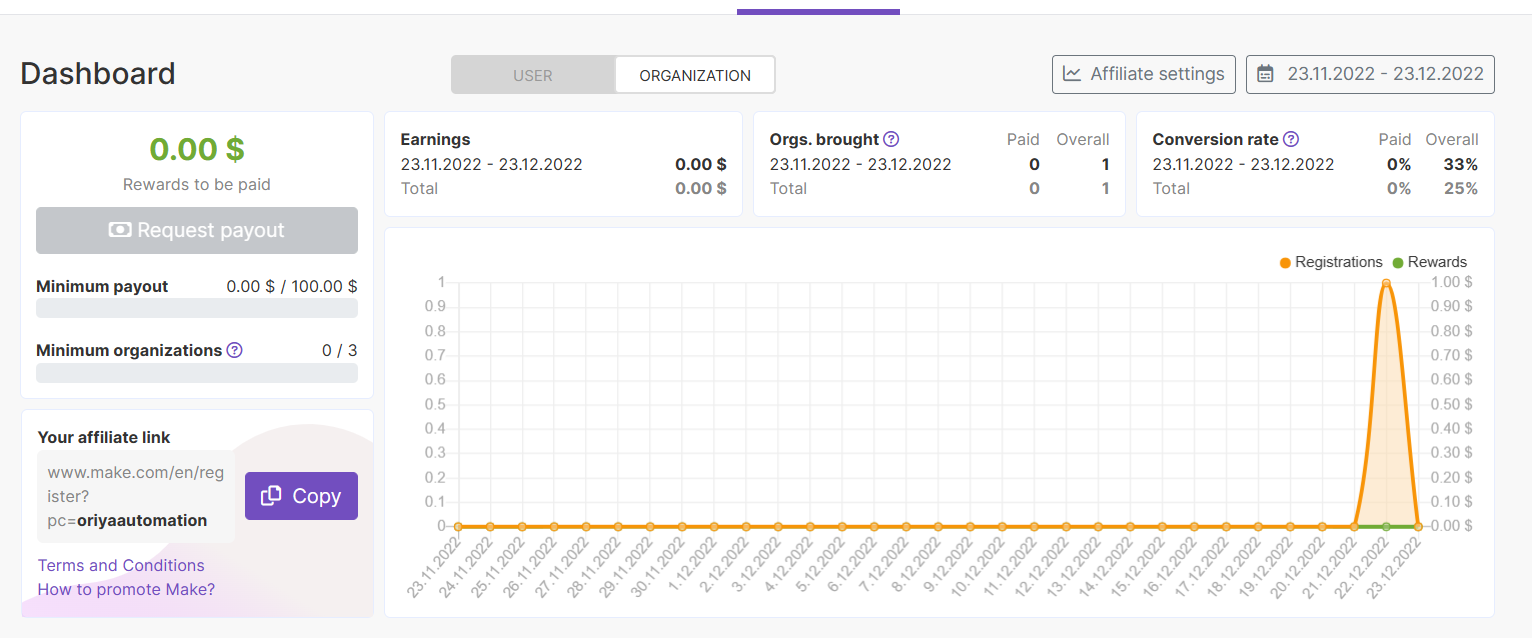Open the Terms and Conditions link
The width and height of the screenshot is (1532, 638).
click(x=121, y=565)
